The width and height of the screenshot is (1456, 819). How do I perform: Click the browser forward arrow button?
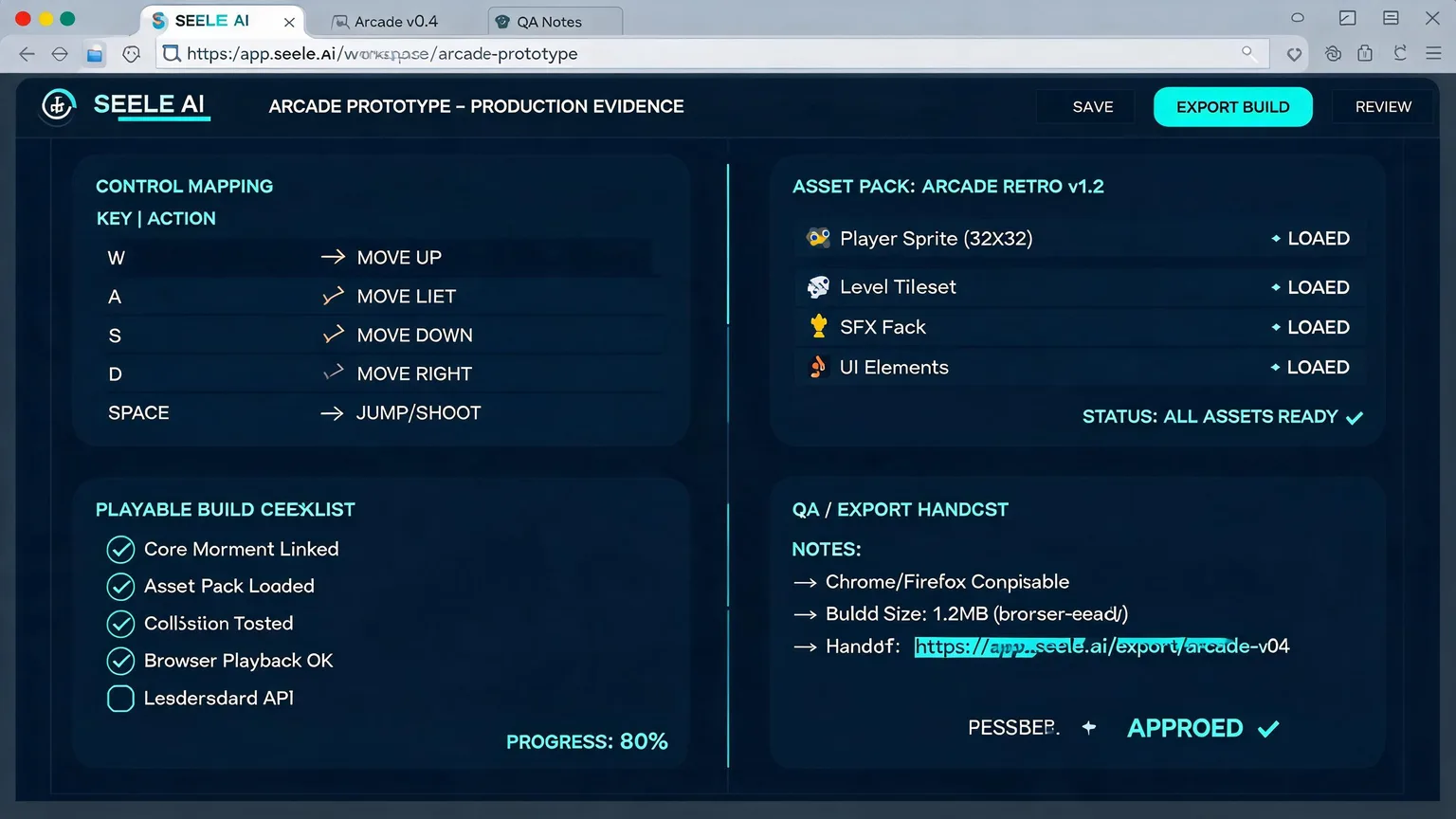[x=60, y=54]
